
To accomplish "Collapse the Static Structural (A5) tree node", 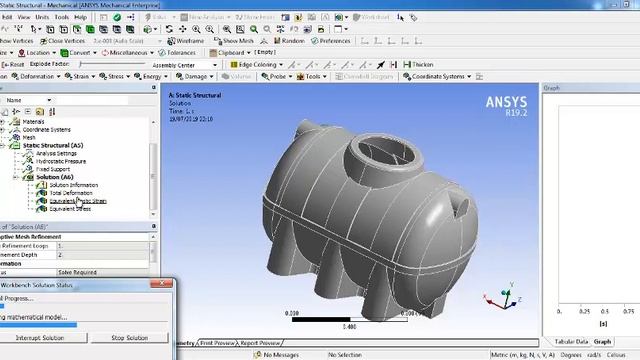I will click(x=2, y=146).
